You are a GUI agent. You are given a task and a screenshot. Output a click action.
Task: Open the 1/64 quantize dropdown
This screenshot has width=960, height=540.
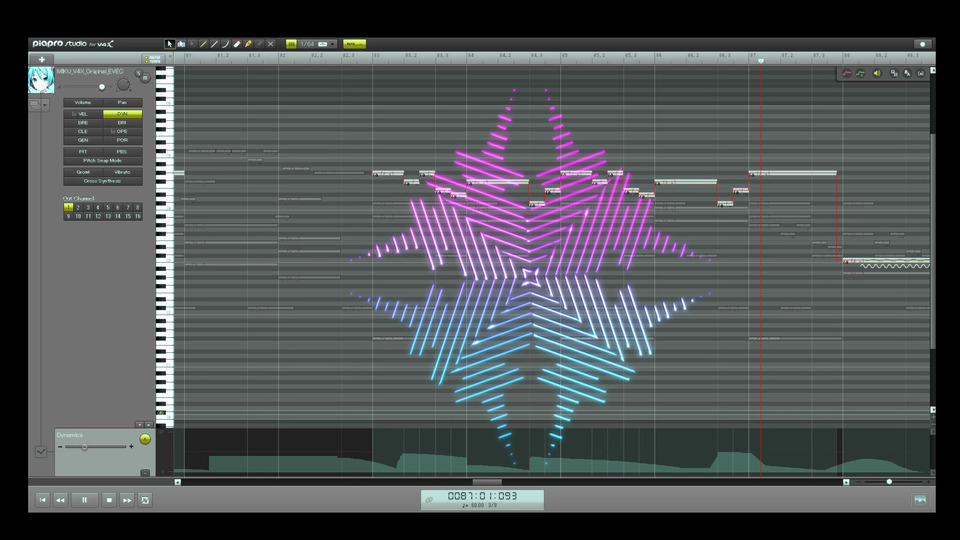(318, 44)
